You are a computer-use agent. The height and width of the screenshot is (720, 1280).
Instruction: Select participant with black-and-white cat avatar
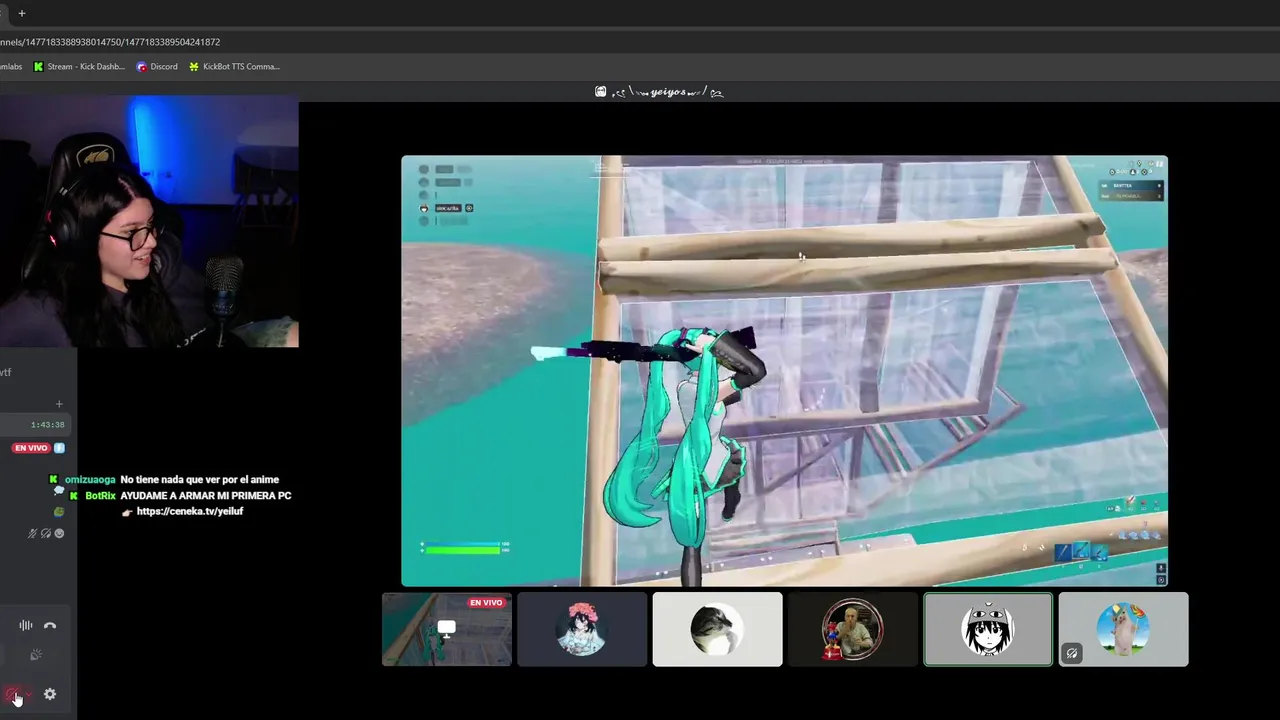pos(717,629)
